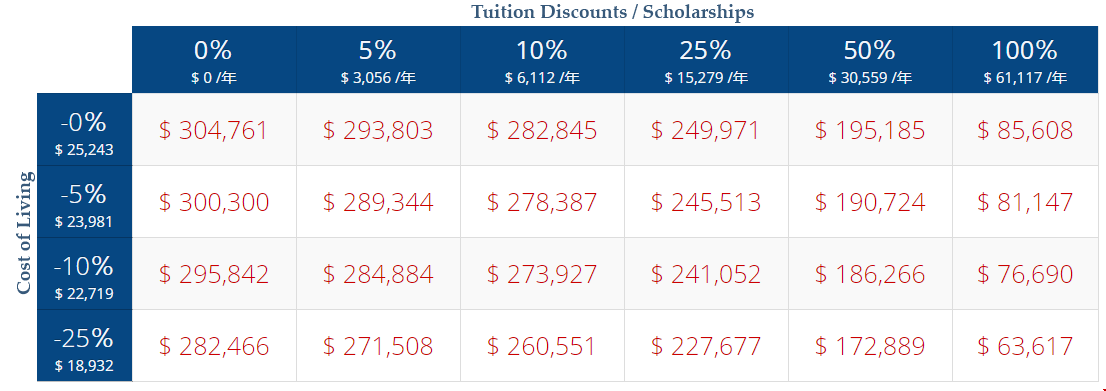Image resolution: width=1106 pixels, height=391 pixels.
Task: Select the 0% tuition discount column header
Action: click(x=214, y=60)
